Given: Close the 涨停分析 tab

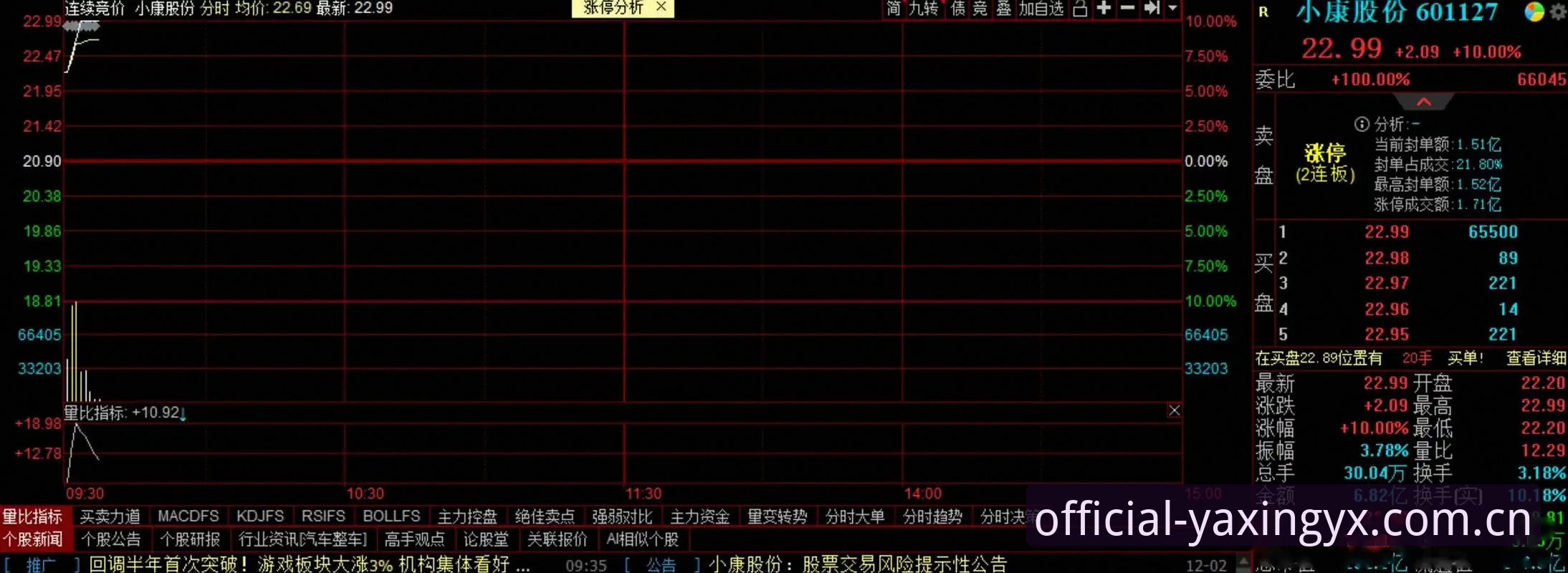Looking at the screenshot, I should (x=661, y=6).
